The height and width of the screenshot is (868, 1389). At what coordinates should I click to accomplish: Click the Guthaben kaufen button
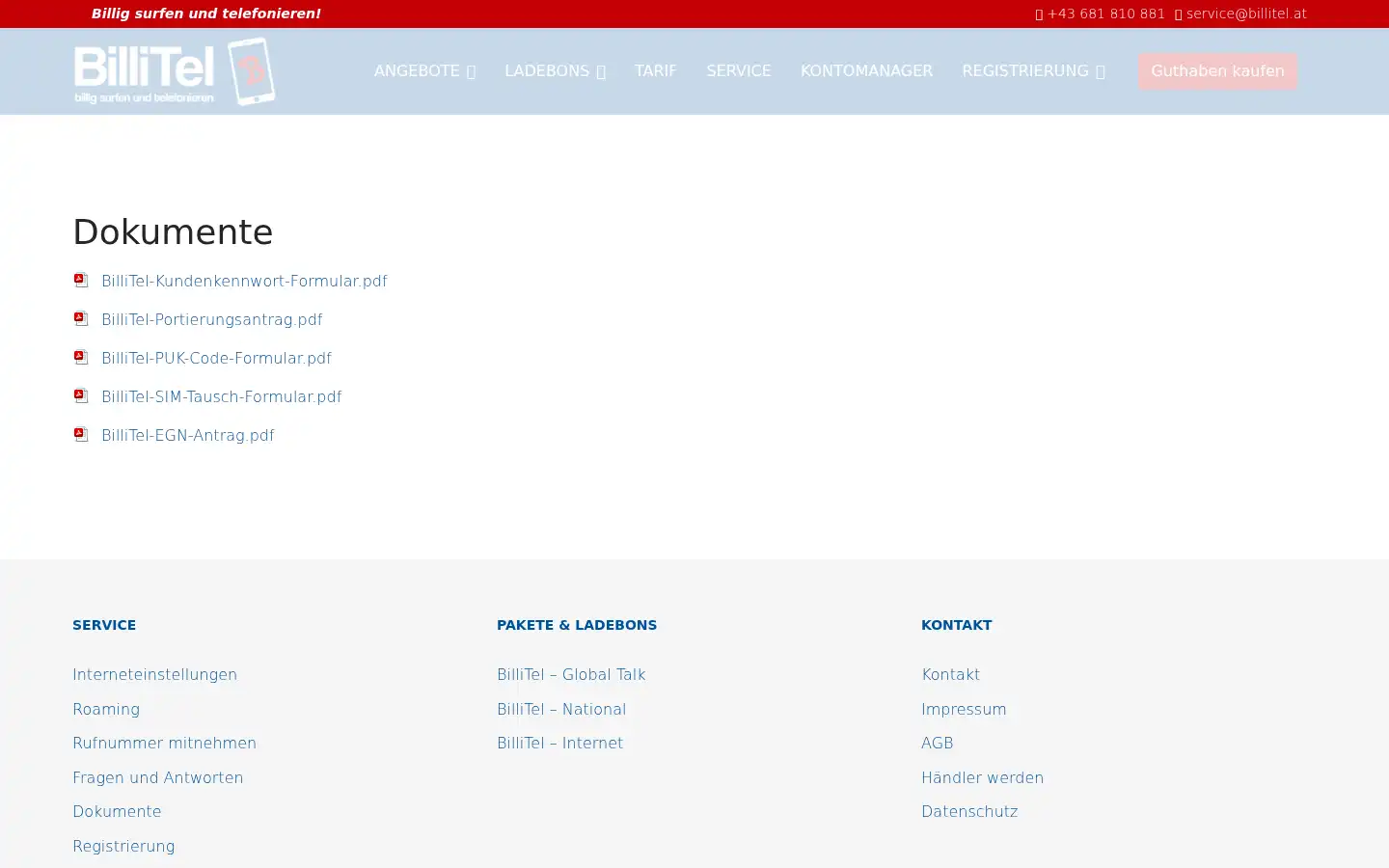coord(1217,71)
